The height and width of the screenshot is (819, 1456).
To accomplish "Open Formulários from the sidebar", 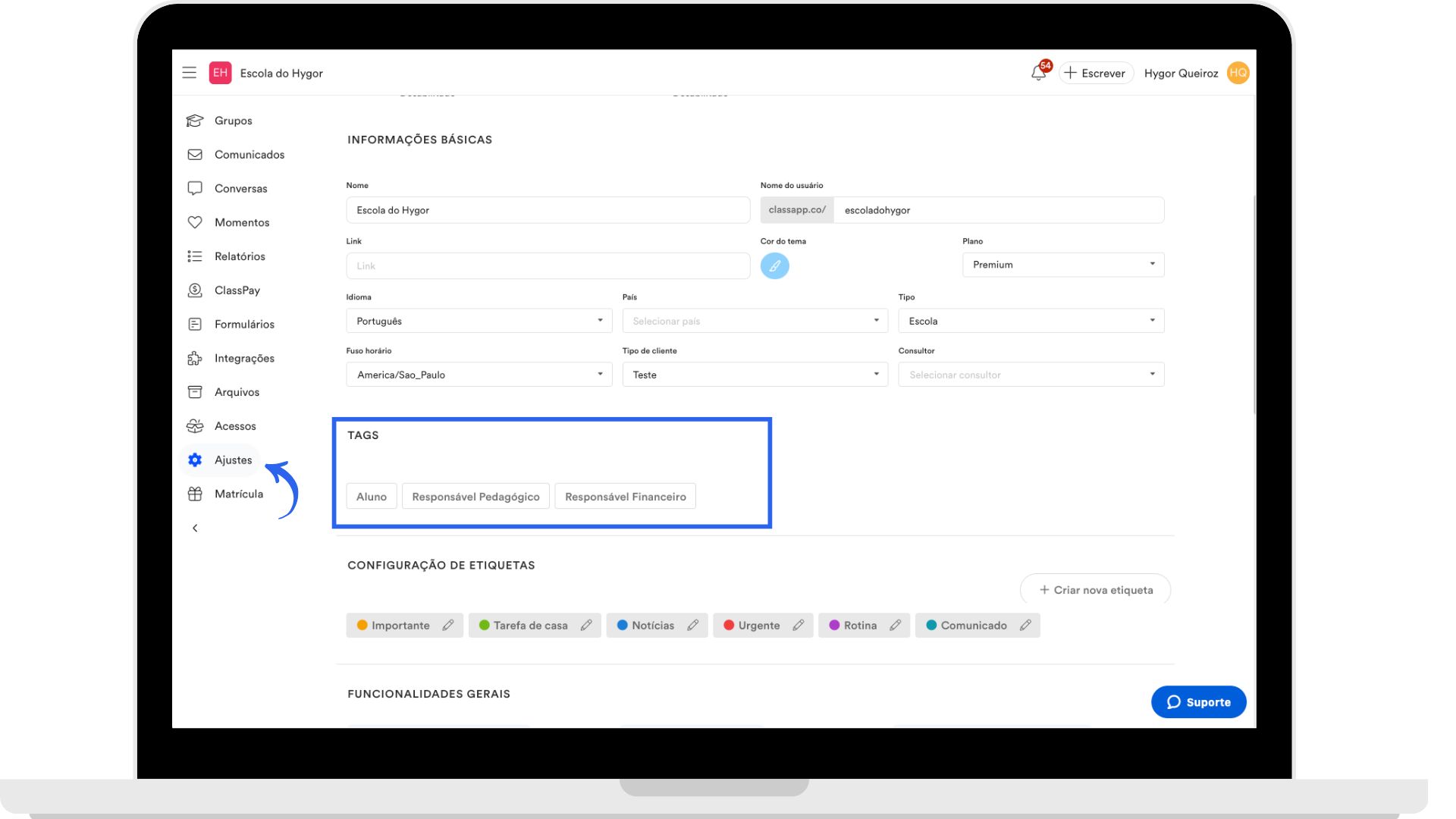I will (x=244, y=324).
